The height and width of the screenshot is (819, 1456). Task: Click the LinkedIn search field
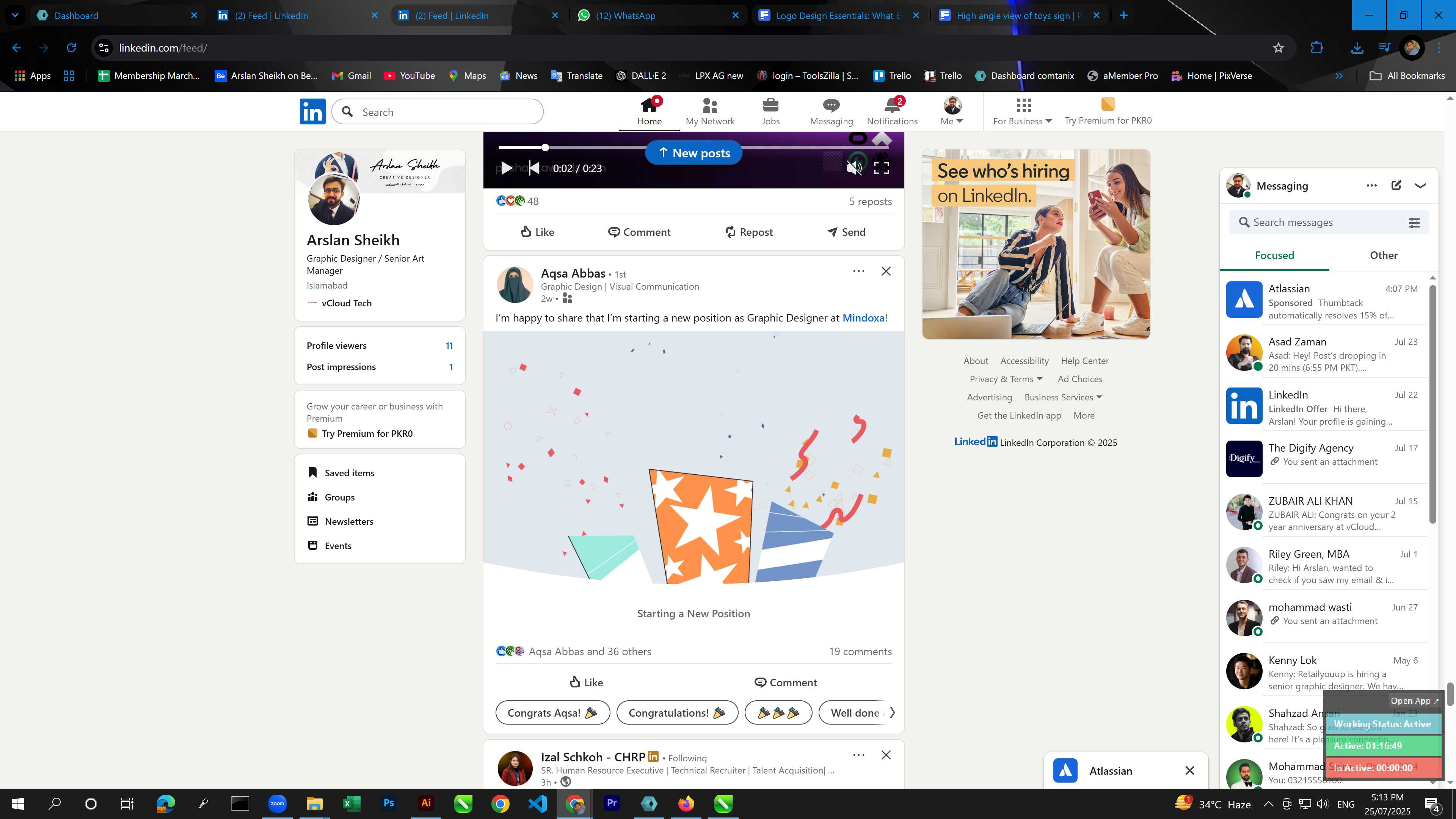pyautogui.click(x=438, y=112)
